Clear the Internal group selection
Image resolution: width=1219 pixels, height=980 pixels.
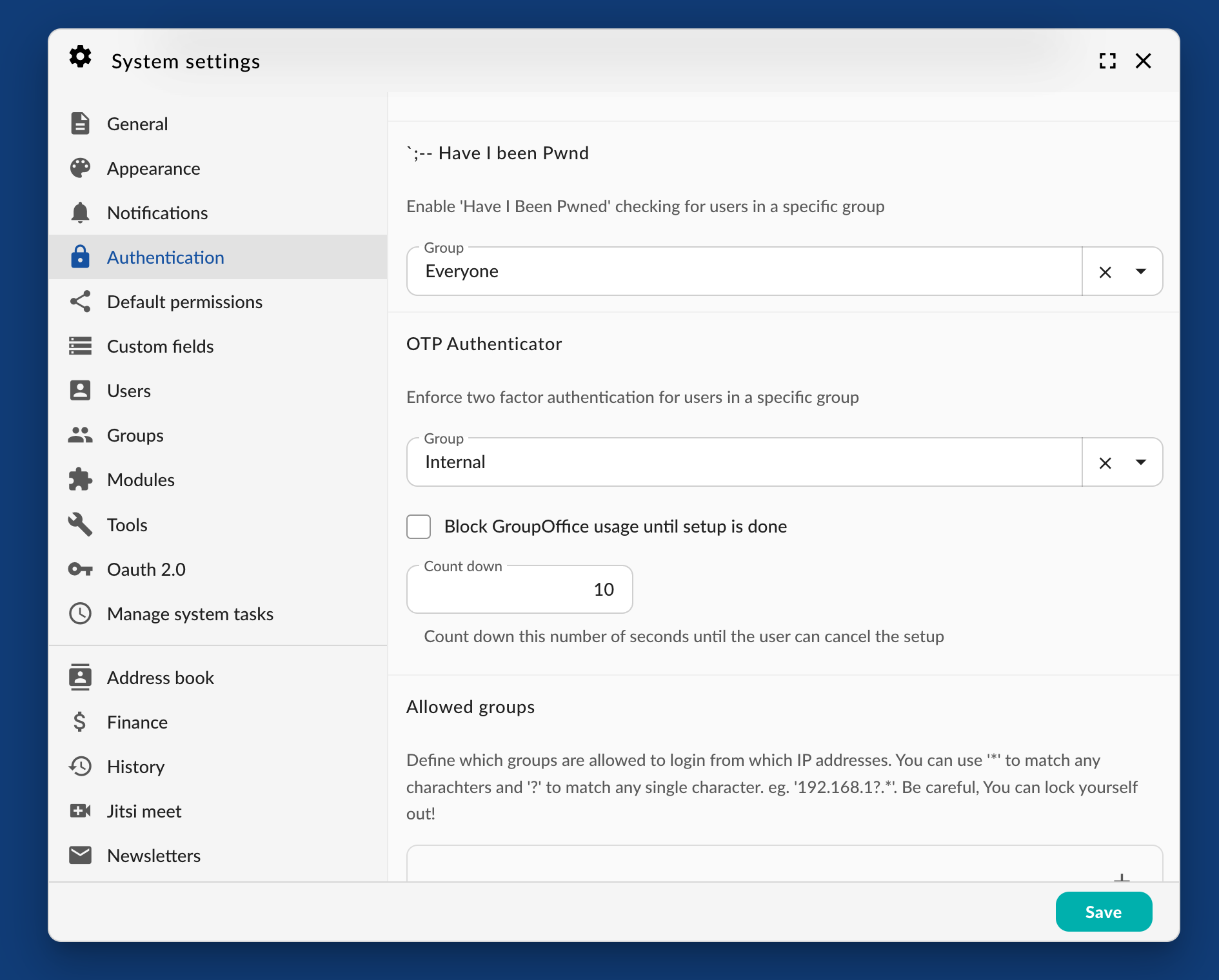click(x=1105, y=463)
